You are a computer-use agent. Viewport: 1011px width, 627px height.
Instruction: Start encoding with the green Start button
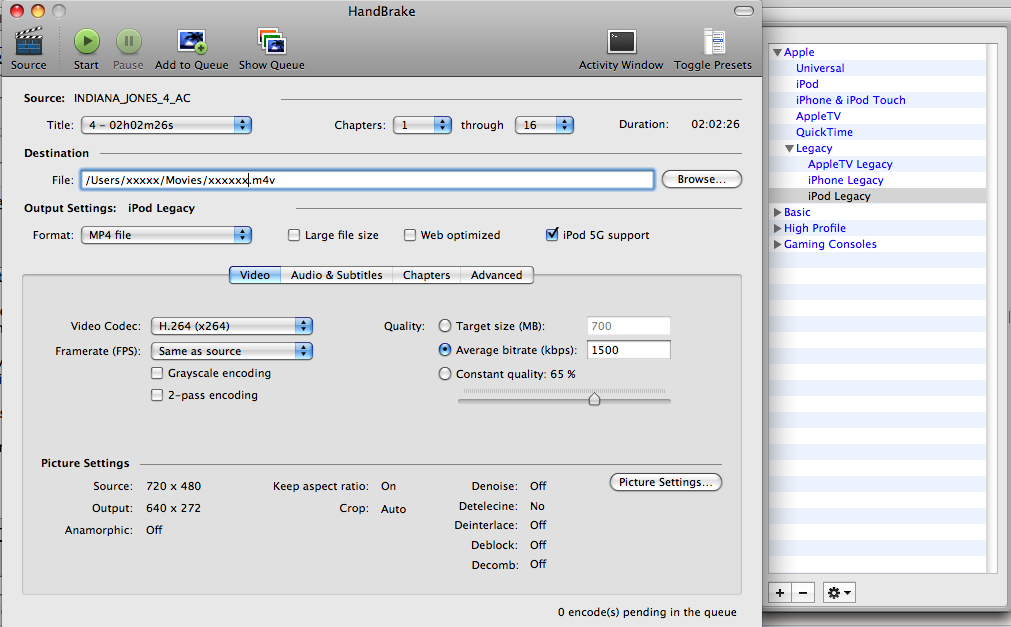pyautogui.click(x=86, y=42)
